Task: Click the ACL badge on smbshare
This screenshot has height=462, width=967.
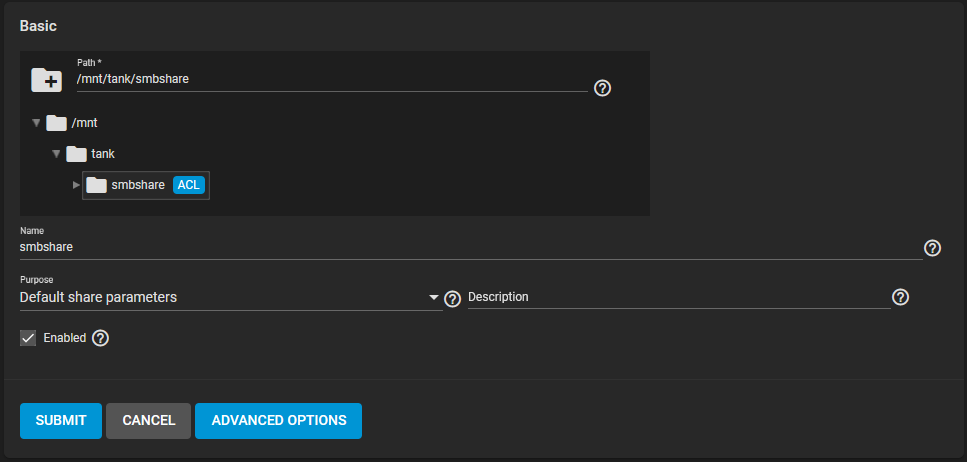Action: [189, 185]
